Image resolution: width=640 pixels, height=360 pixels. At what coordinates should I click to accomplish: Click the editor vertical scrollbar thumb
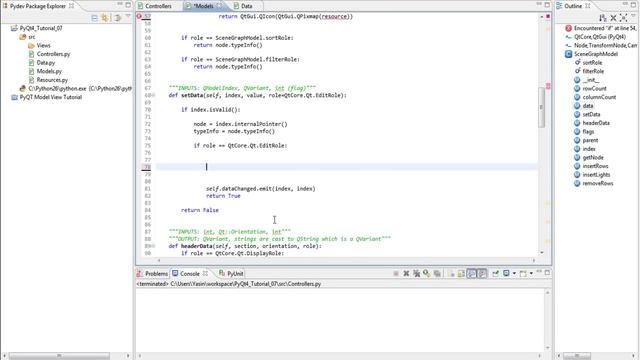point(541,107)
